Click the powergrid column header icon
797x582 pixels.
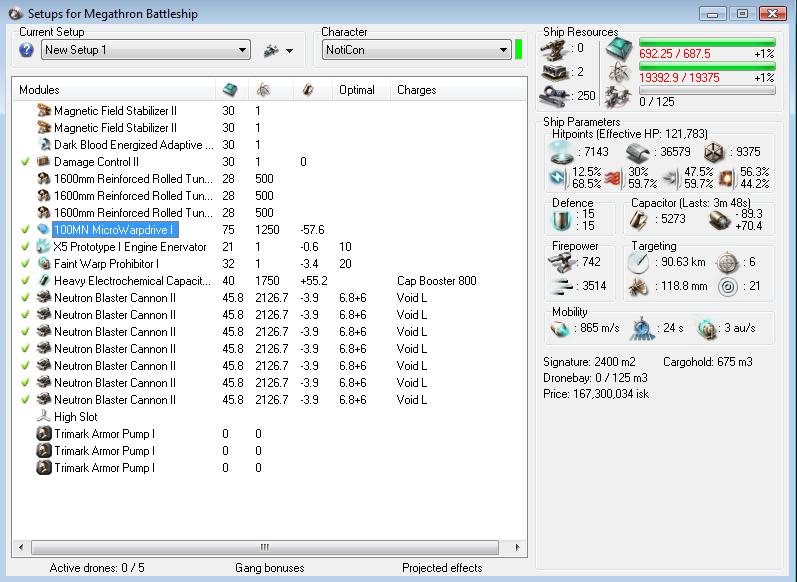[x=263, y=90]
